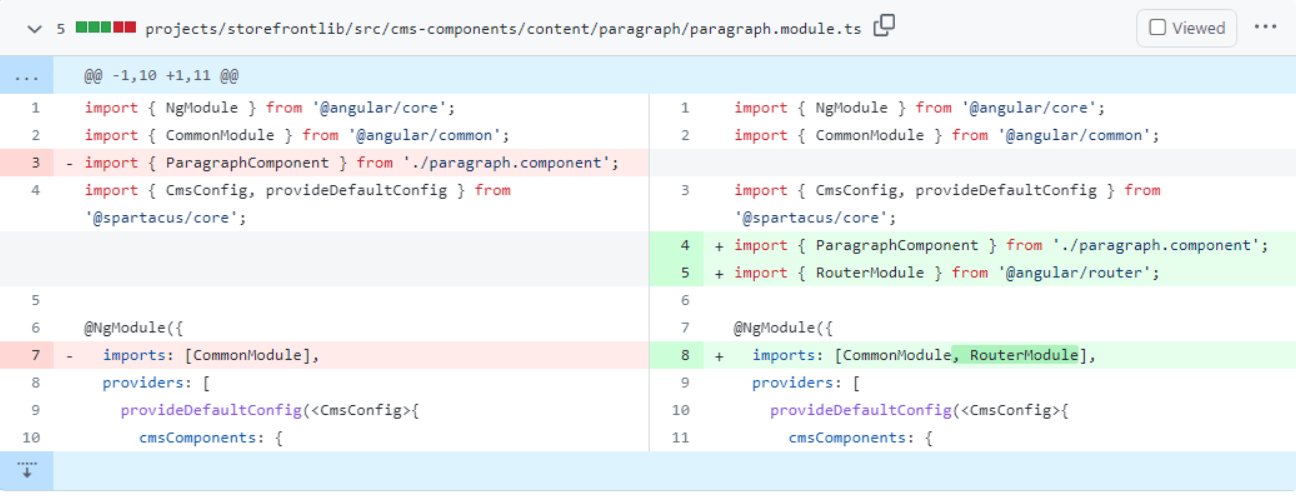Select added line 4 ParagraphComponent import
Image resolution: width=1296 pixels, height=498 pixels.
(1001, 245)
